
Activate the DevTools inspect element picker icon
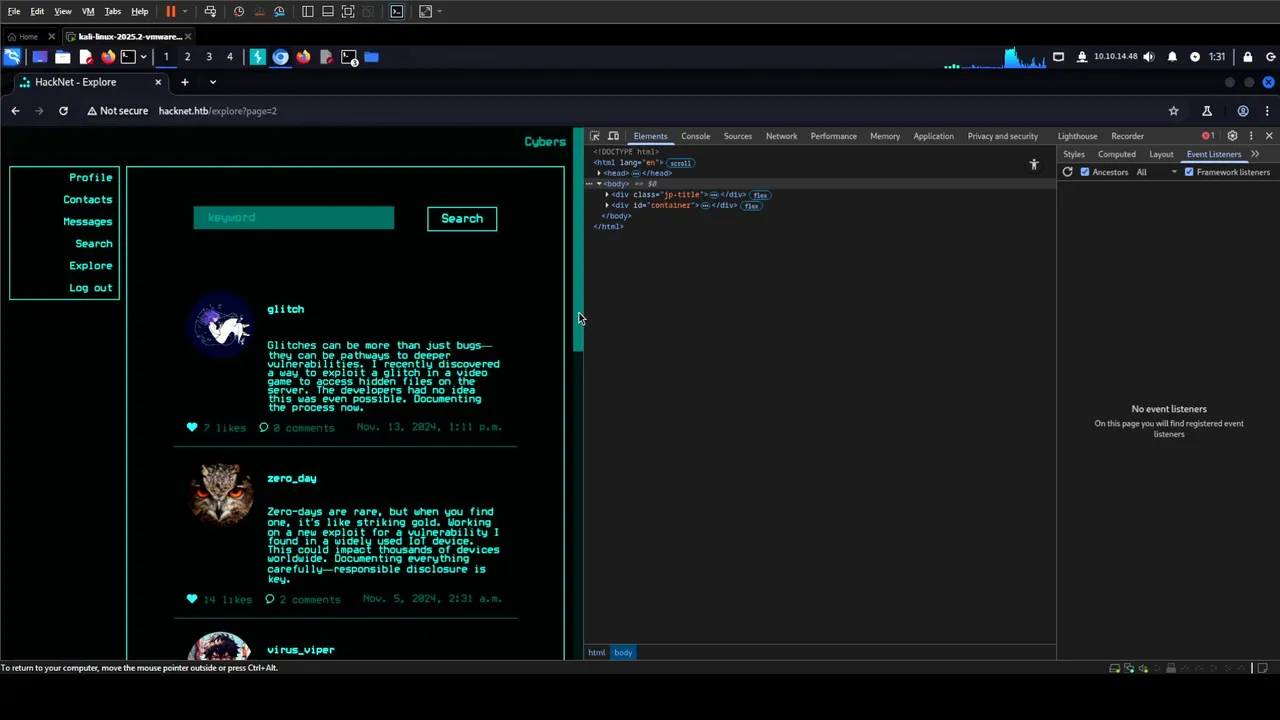pyautogui.click(x=594, y=136)
